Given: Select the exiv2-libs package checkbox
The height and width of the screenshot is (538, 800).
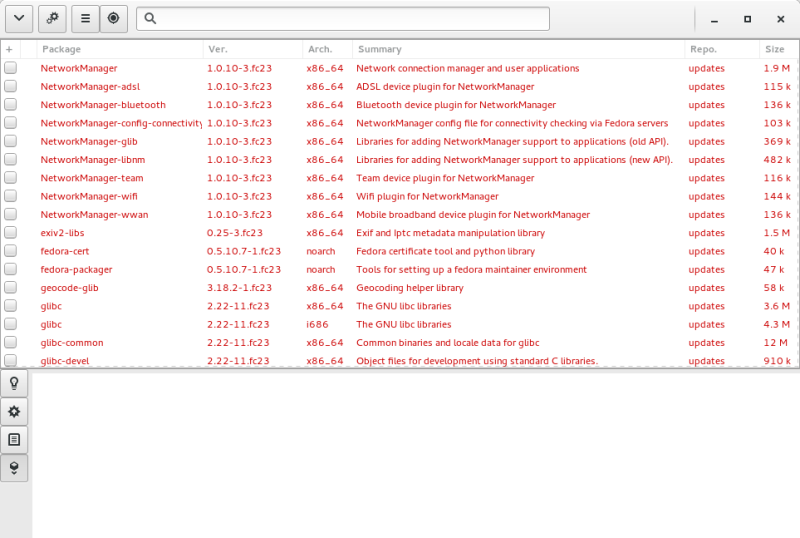Looking at the screenshot, I should (10, 233).
